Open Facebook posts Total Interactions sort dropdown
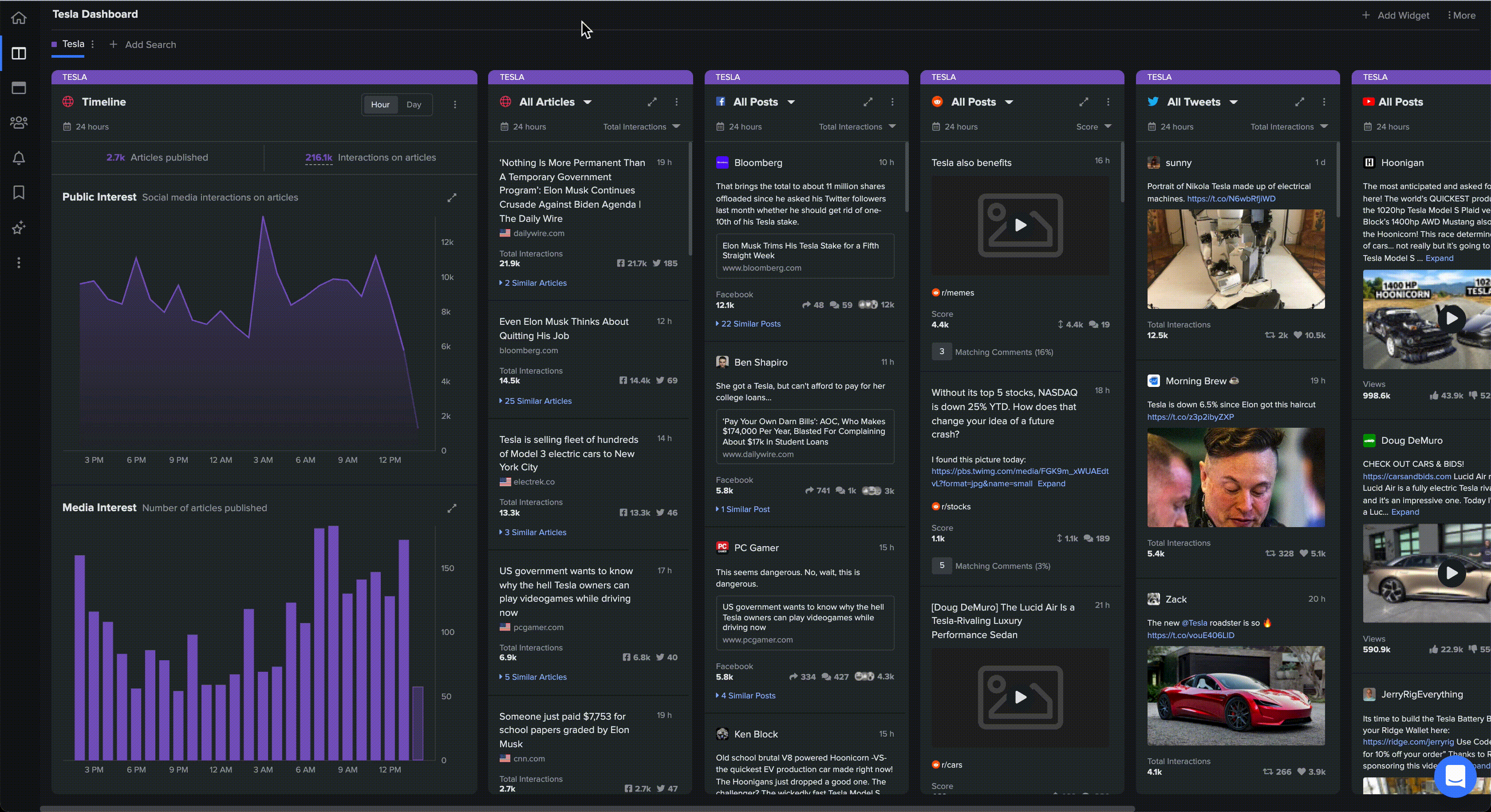Viewport: 1491px width, 812px height. tap(857, 127)
